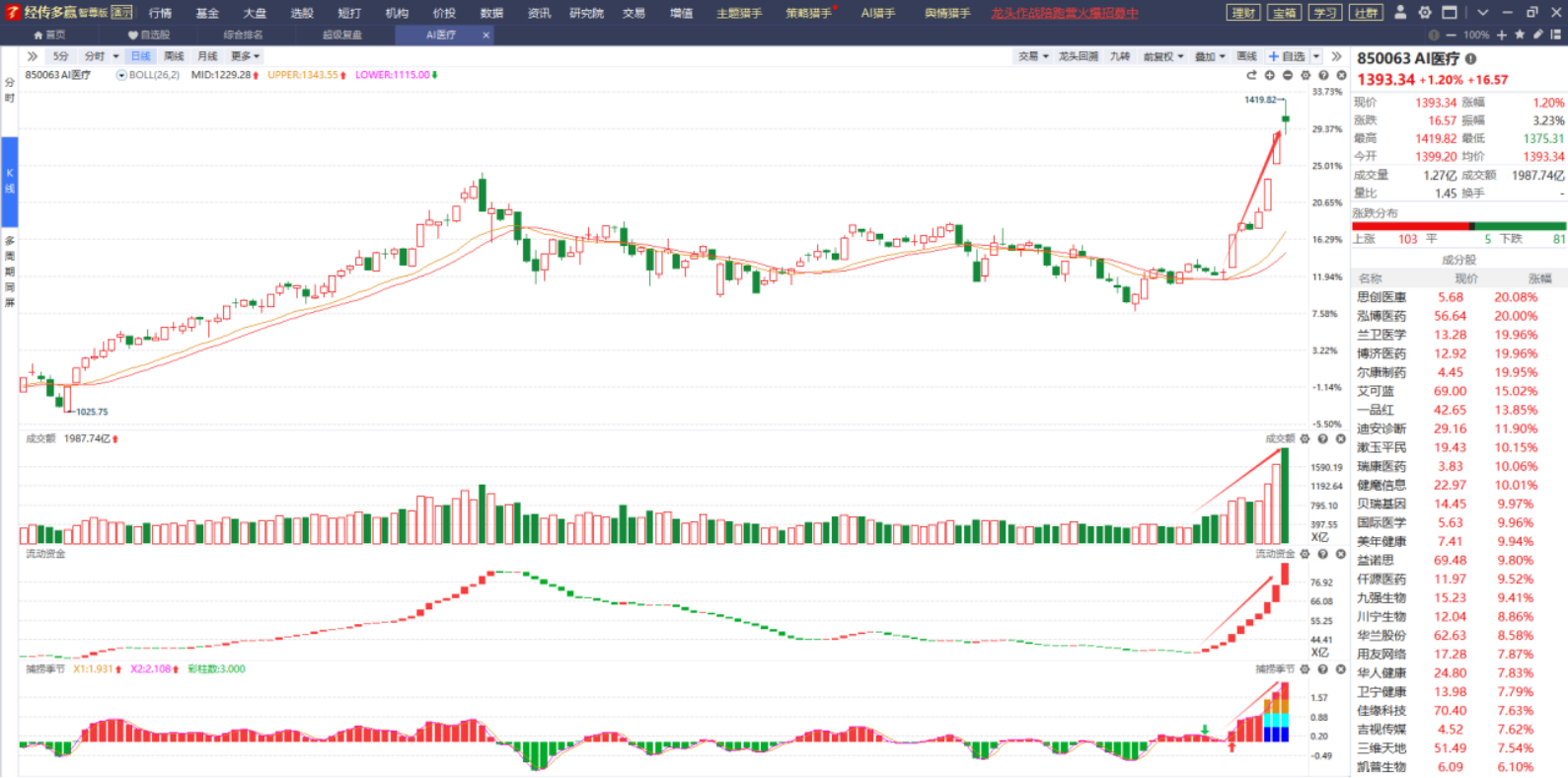Switch chart to 月线 period
Screen dimensions: 1568x778
(207, 56)
